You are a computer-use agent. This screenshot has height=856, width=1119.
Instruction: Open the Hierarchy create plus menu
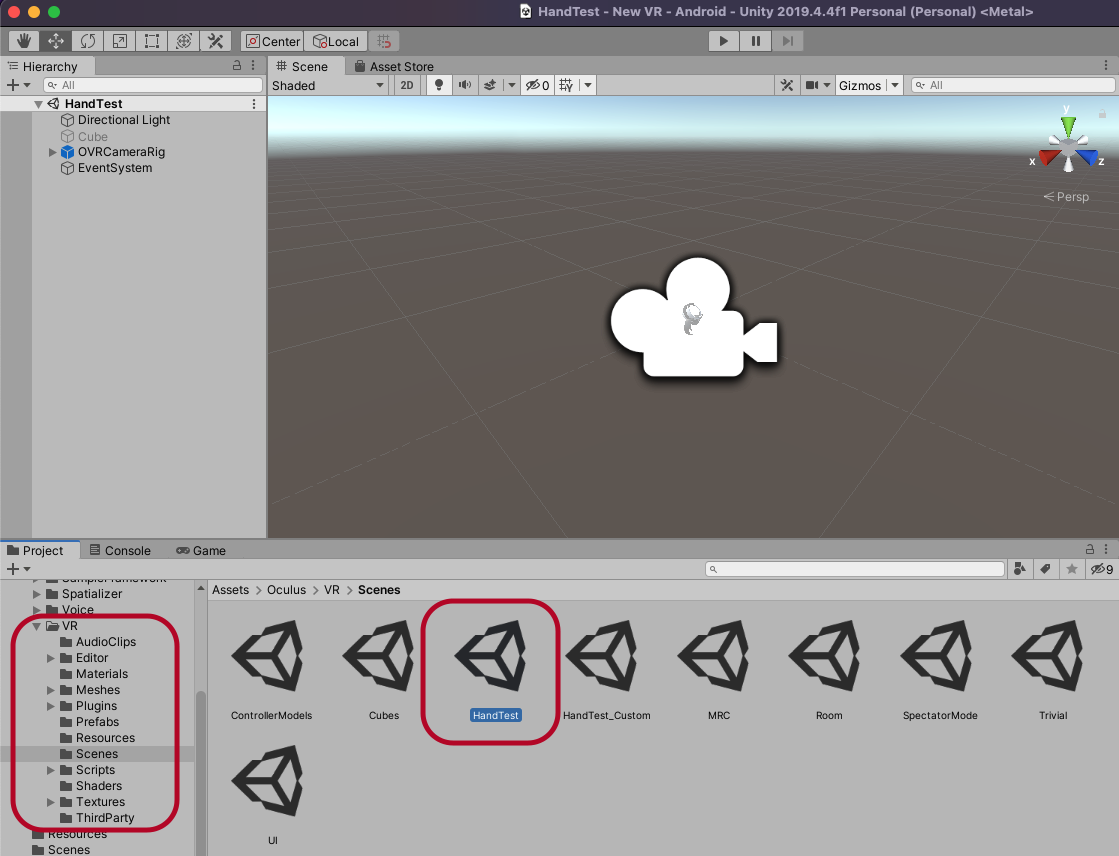18,86
